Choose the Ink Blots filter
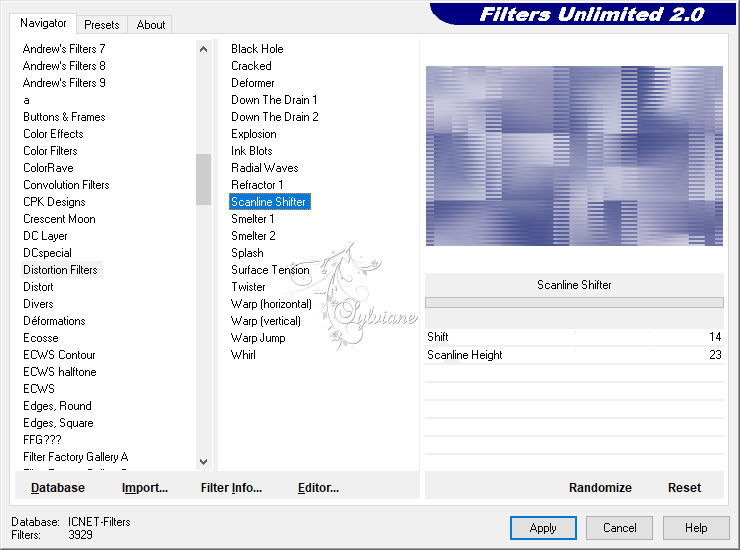 252,151
